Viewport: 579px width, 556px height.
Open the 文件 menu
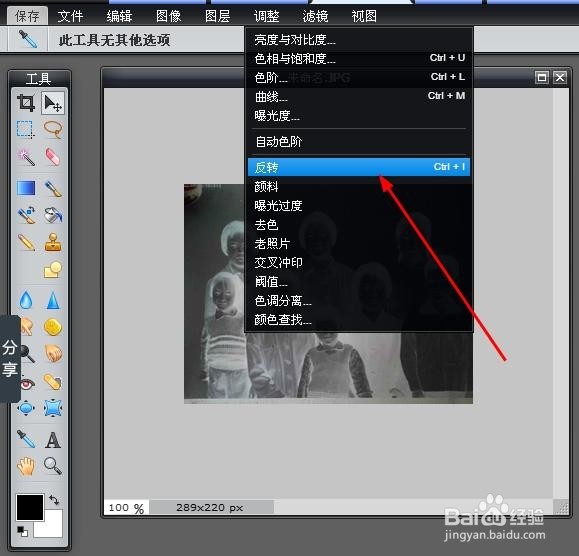click(71, 16)
